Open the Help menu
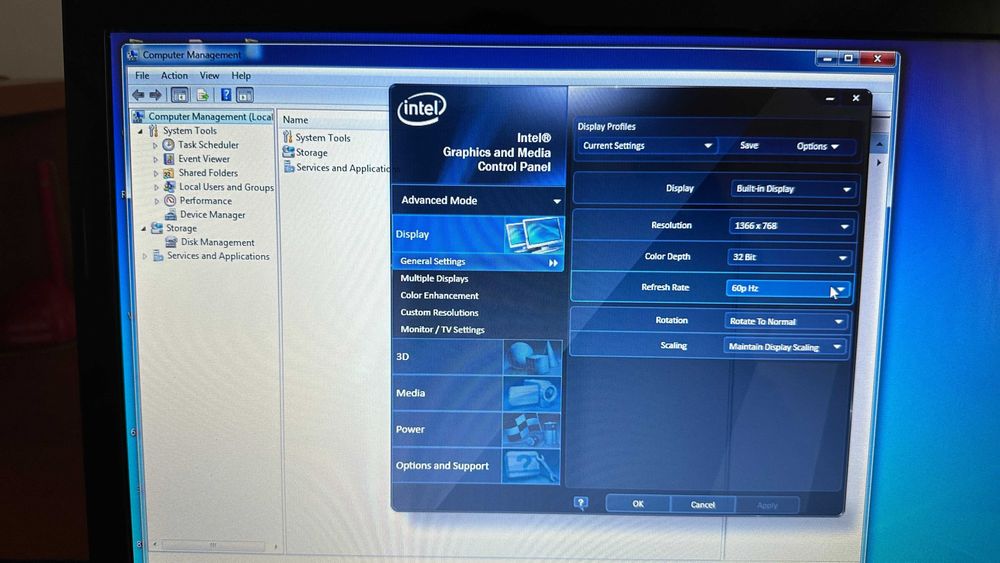This screenshot has width=1000, height=563. pos(241,75)
